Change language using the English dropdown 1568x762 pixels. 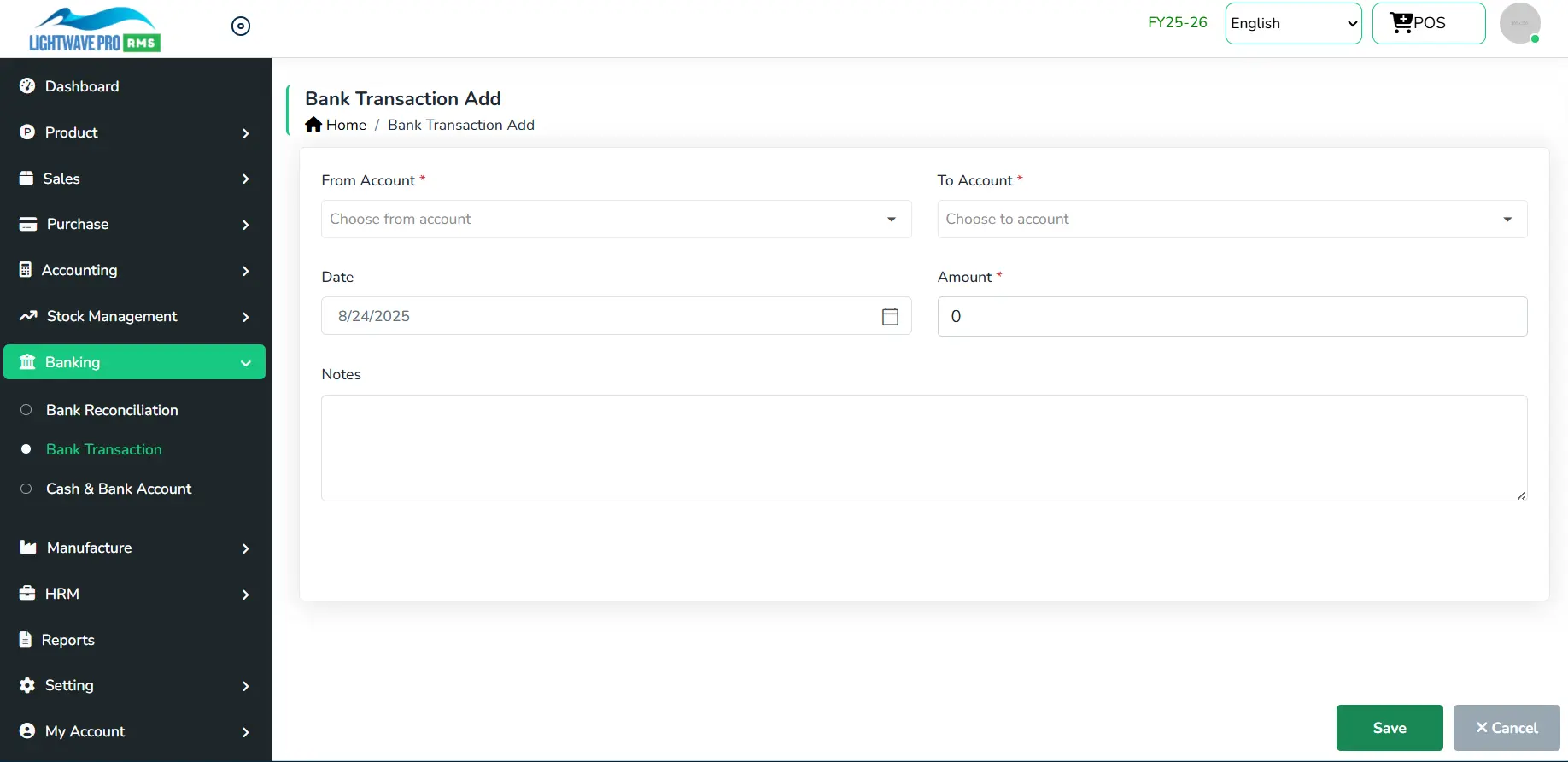point(1293,24)
